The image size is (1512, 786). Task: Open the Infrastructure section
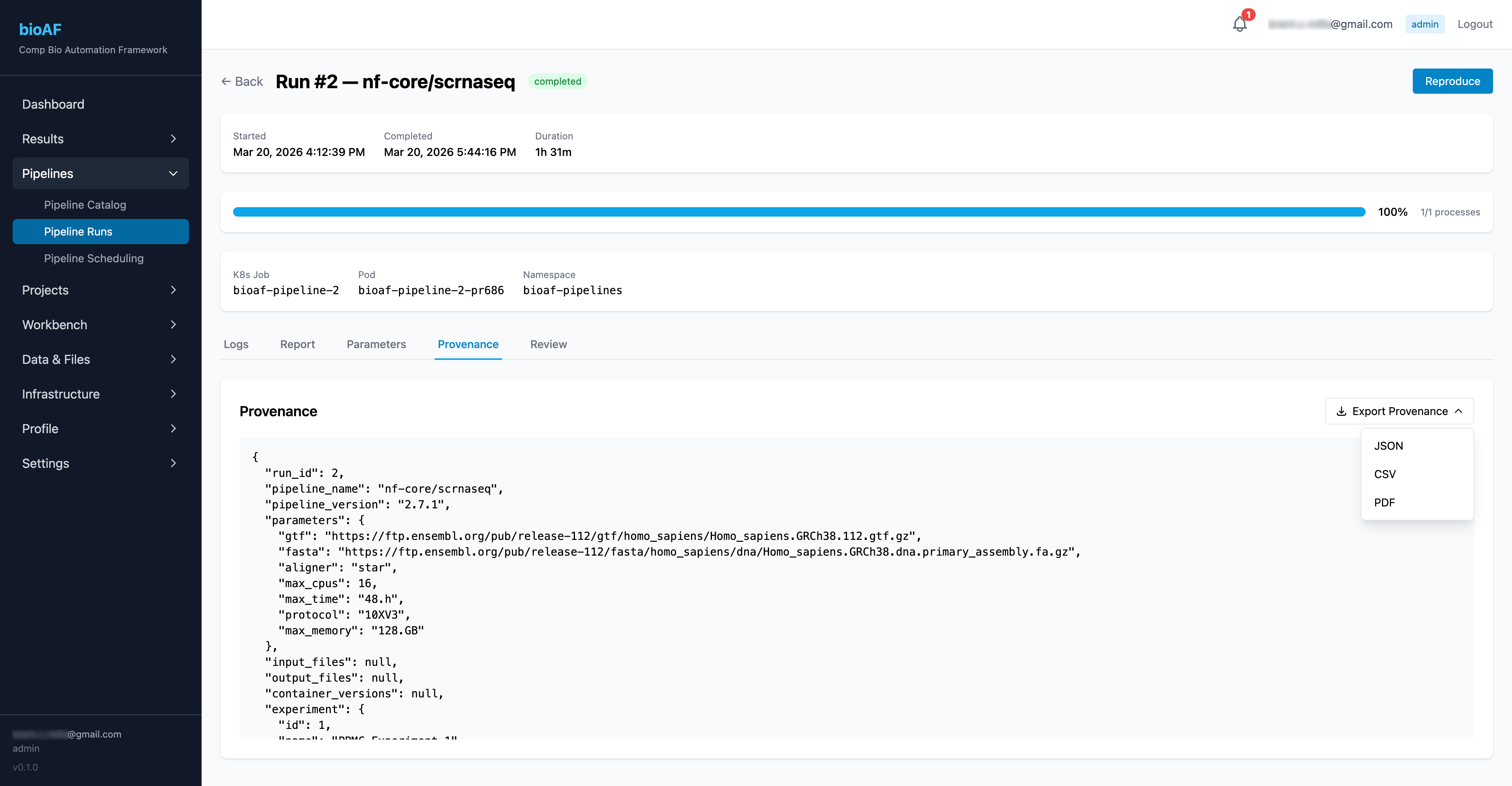point(100,394)
